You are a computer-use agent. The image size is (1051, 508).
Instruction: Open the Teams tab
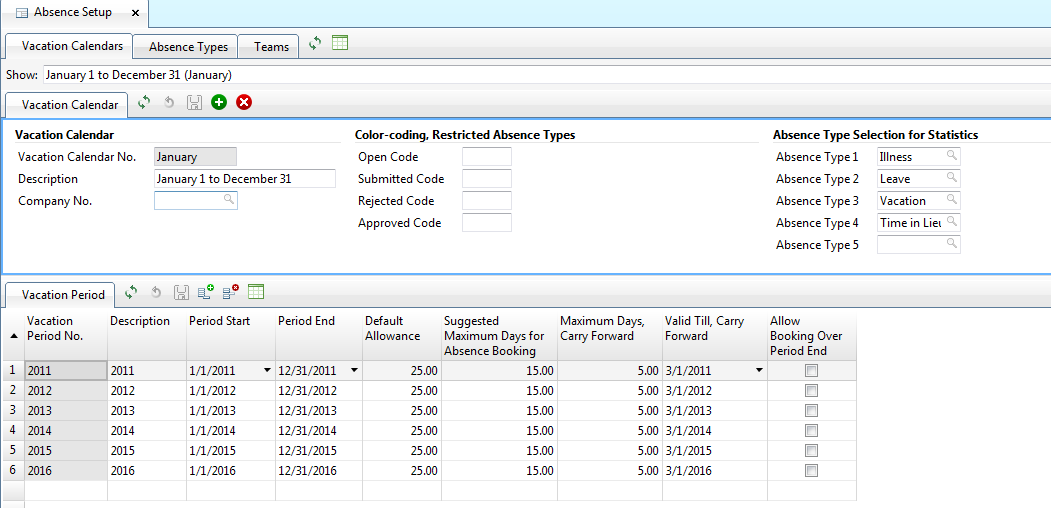tap(271, 47)
